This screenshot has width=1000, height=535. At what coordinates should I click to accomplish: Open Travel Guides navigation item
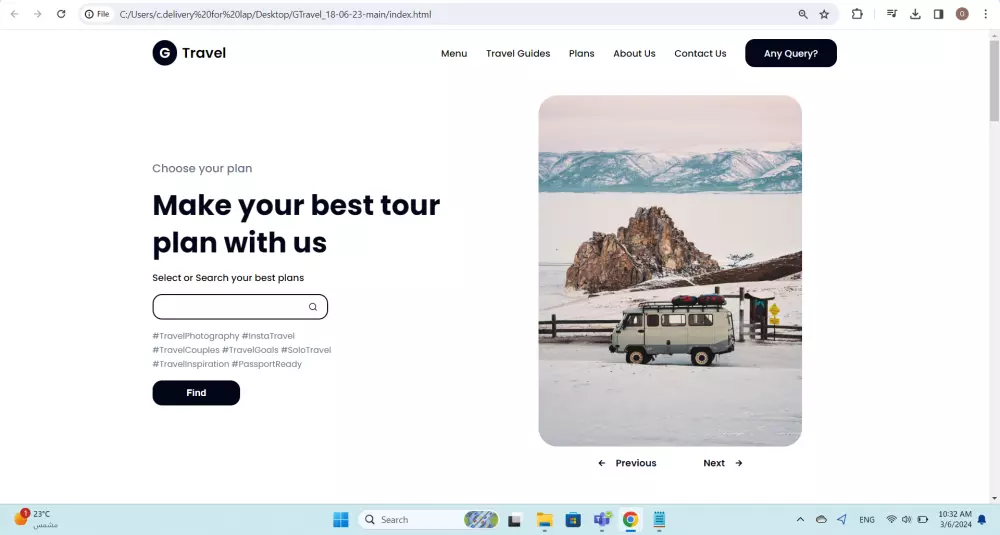[518, 54]
